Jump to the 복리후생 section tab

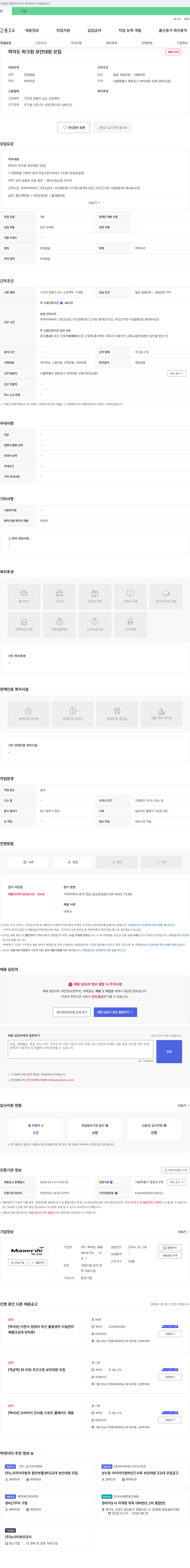pos(111,43)
